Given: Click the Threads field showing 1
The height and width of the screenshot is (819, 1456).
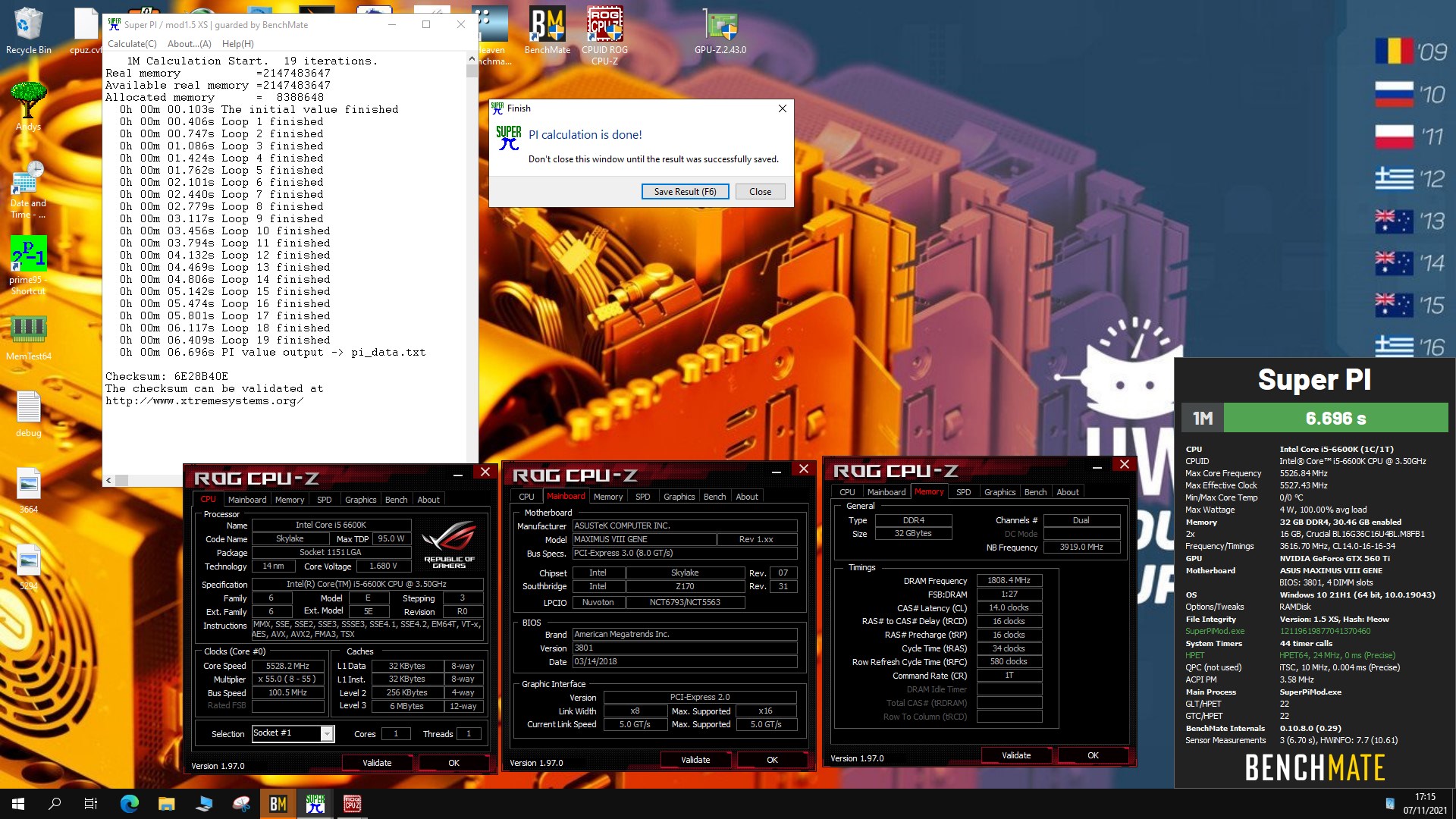Looking at the screenshot, I should point(469,733).
